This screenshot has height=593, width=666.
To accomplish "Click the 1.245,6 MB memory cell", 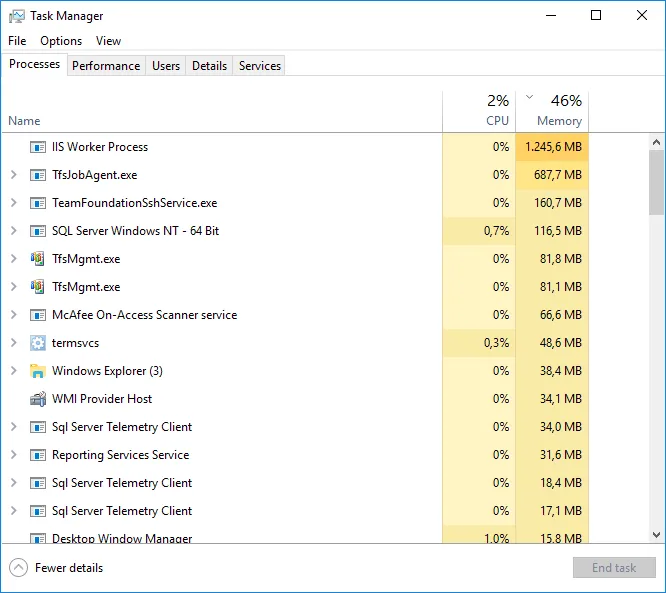I will tap(552, 147).
